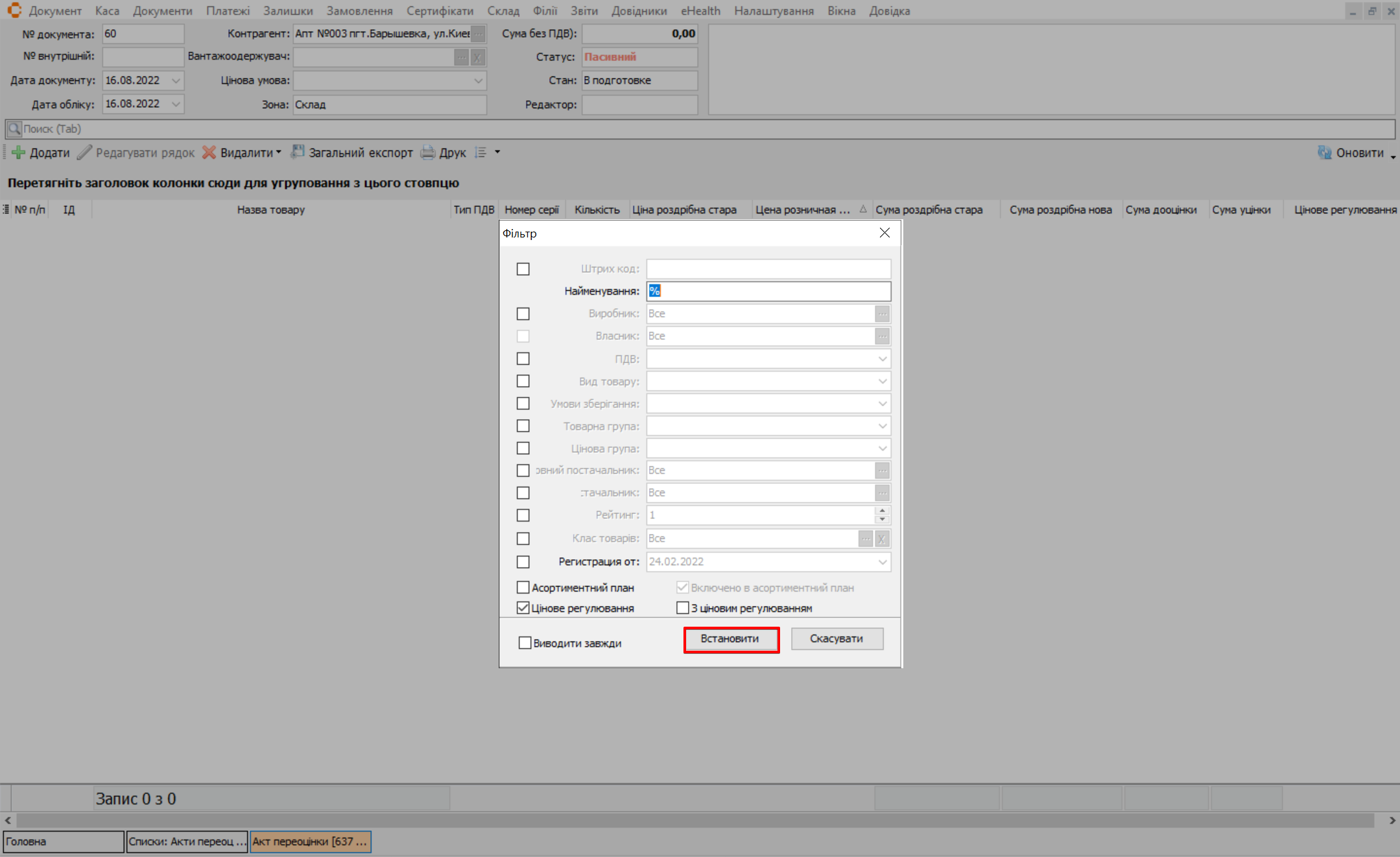Click the printer Друк icon

click(428, 152)
